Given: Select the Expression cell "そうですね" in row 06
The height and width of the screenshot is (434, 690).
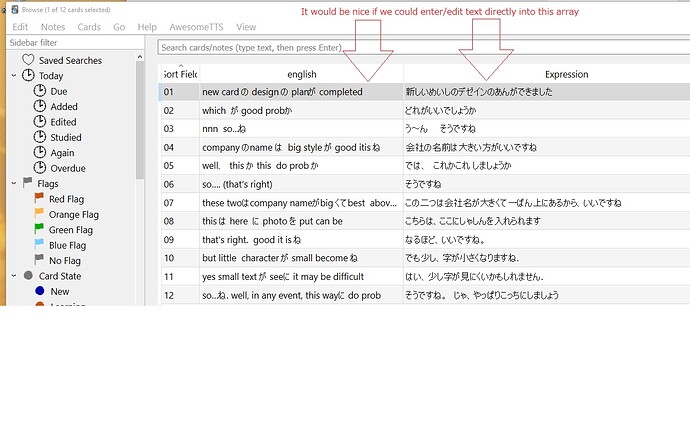Looking at the screenshot, I should (547, 184).
